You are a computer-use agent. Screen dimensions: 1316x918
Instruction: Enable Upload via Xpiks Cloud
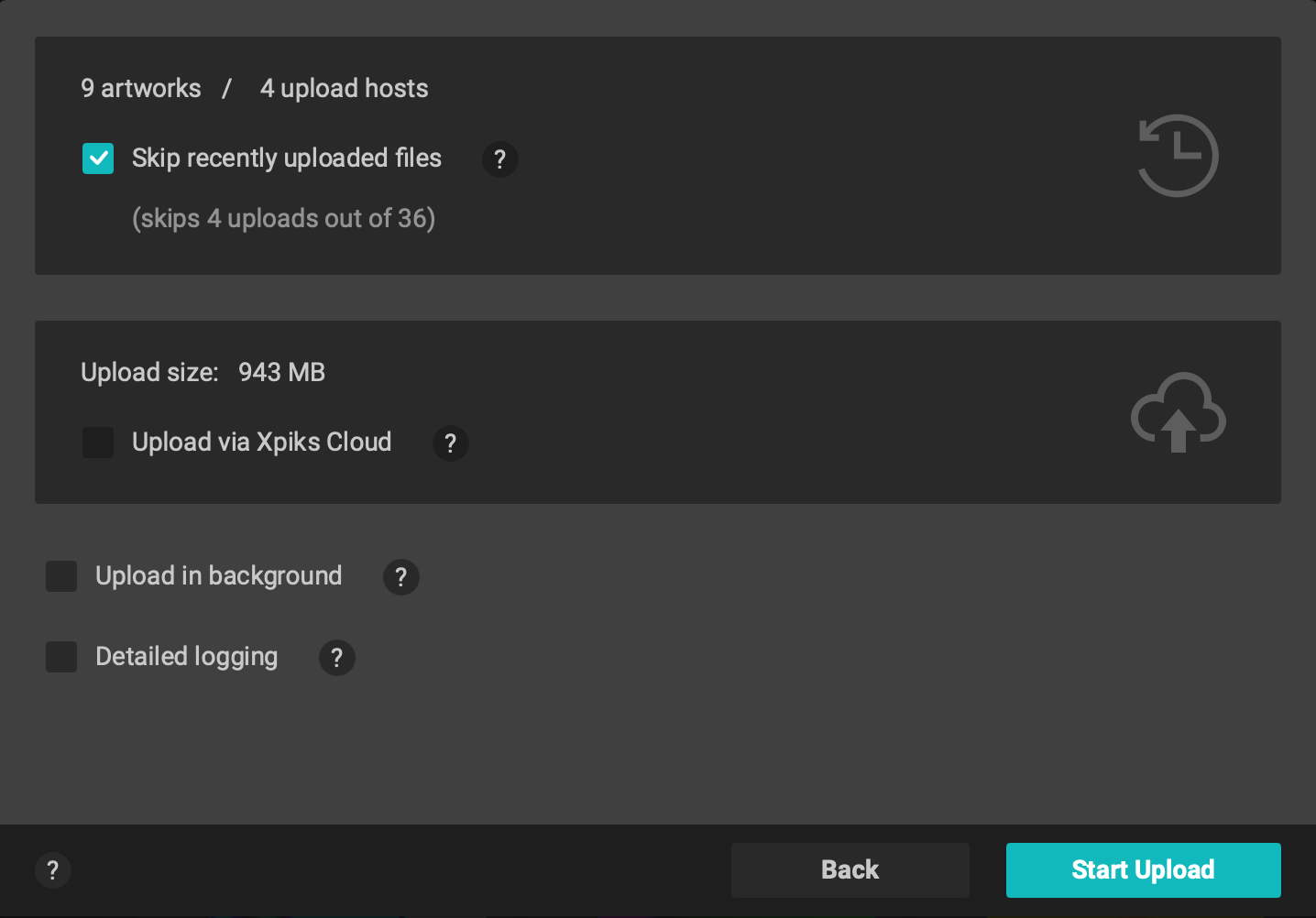tap(98, 443)
